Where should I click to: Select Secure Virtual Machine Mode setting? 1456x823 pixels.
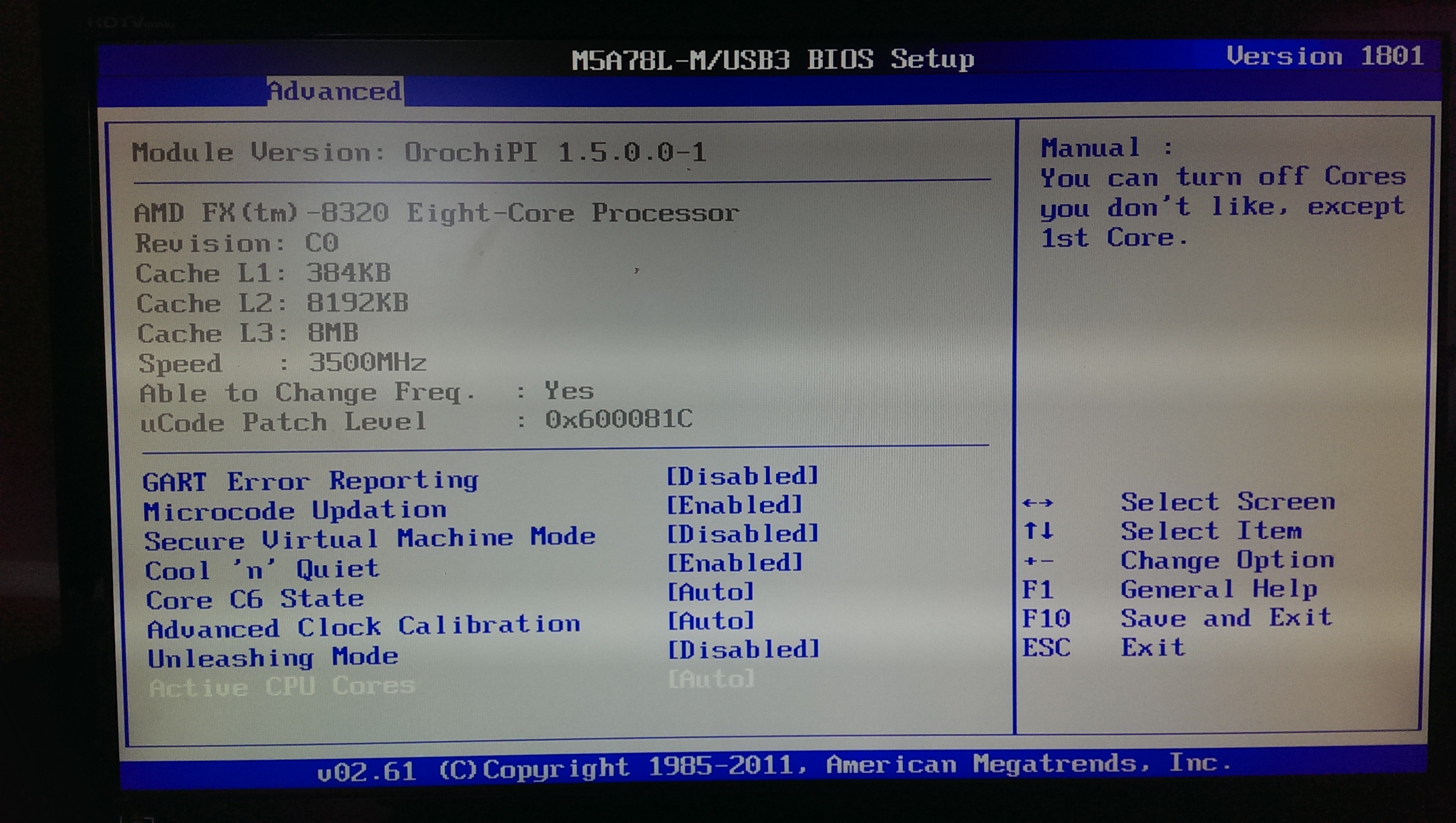click(369, 539)
